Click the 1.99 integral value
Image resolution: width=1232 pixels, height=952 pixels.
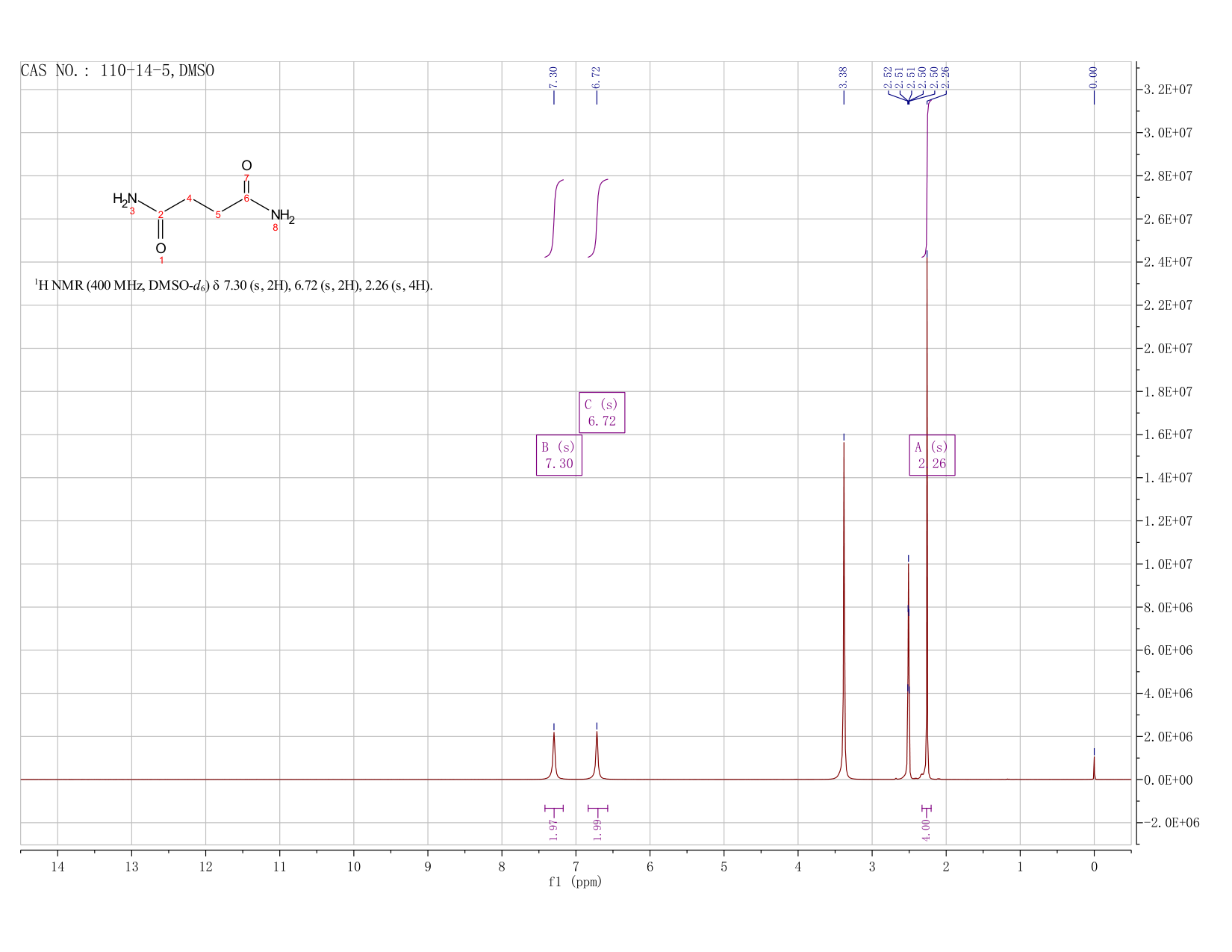597,829
